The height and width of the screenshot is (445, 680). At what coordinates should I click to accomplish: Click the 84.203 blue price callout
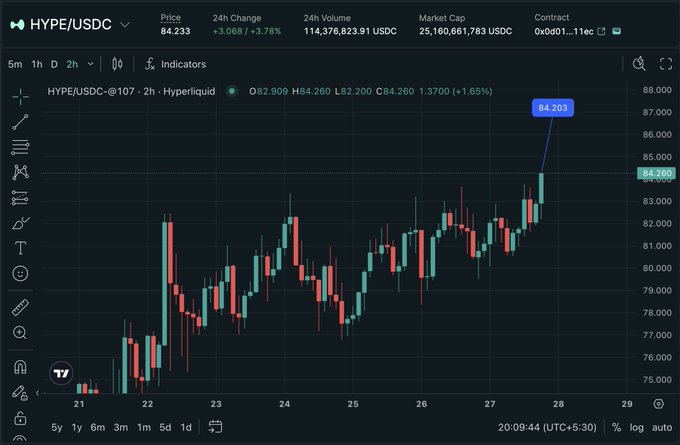pos(552,108)
